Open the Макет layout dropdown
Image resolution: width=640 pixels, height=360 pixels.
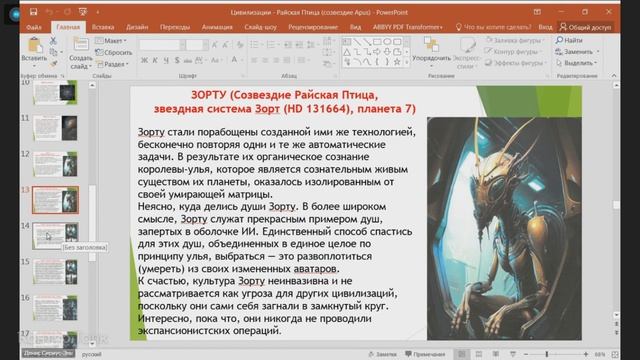tap(111, 41)
